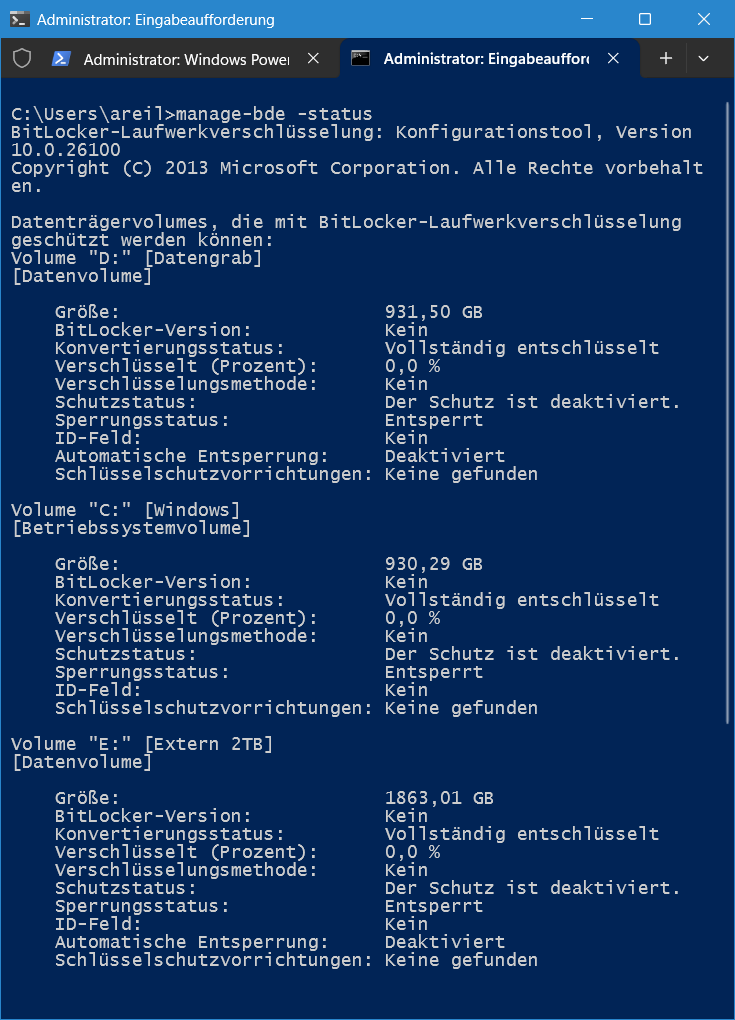Click the Volume "D:" [Datengrab] heading
735x1020 pixels.
[137, 258]
